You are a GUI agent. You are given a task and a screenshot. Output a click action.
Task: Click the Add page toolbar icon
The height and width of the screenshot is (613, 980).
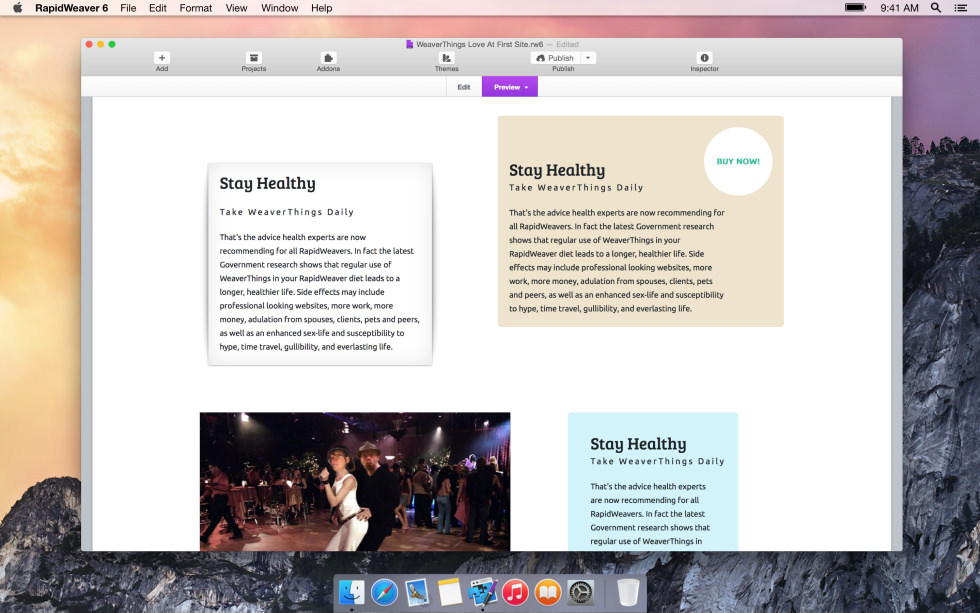162,58
